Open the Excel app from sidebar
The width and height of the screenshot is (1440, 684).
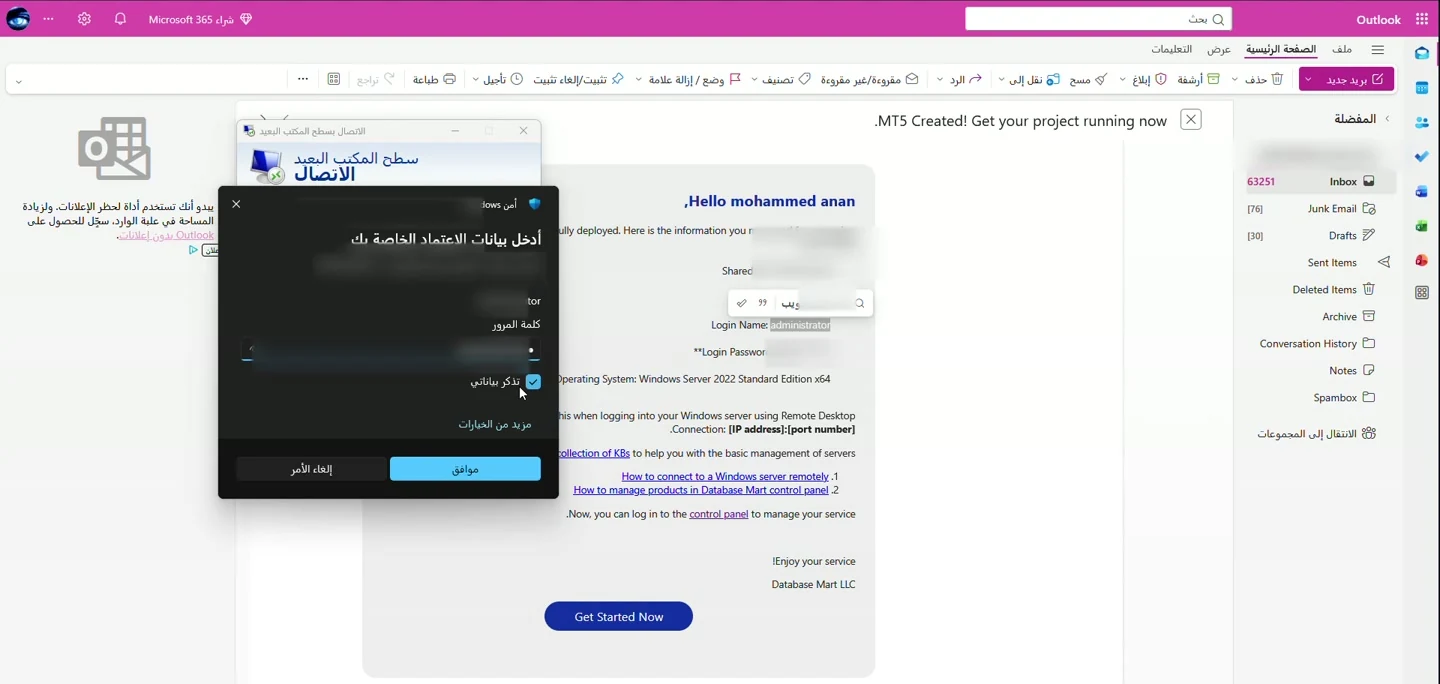click(1422, 226)
